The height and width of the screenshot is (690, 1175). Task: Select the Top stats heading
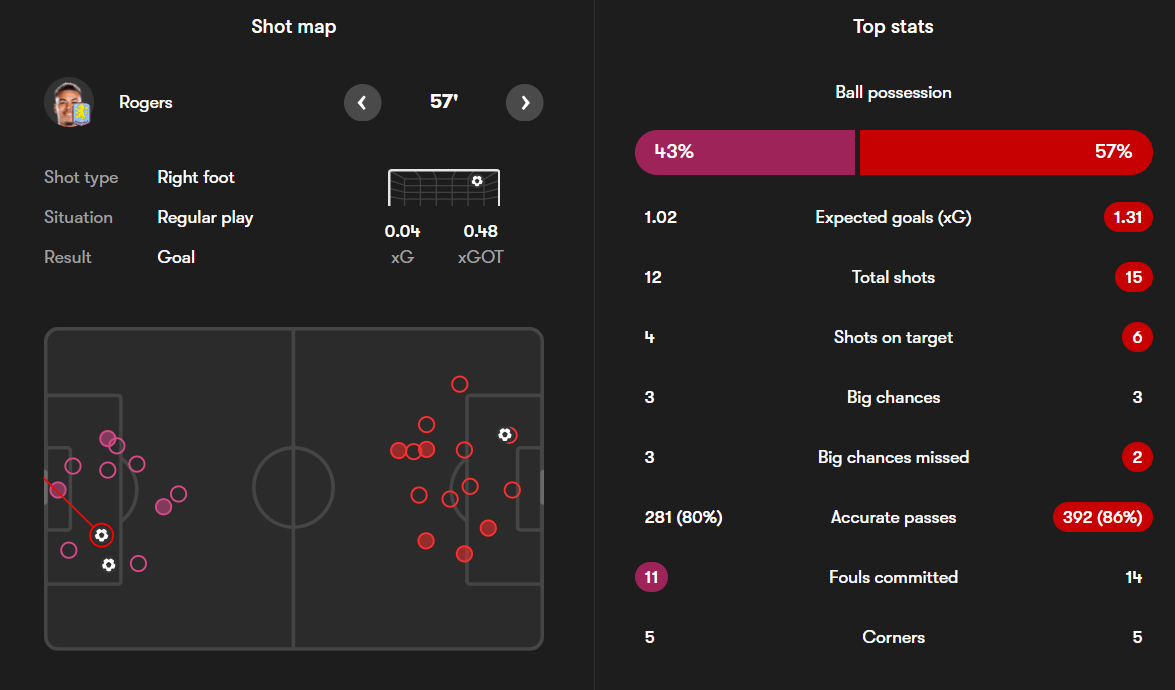893,27
